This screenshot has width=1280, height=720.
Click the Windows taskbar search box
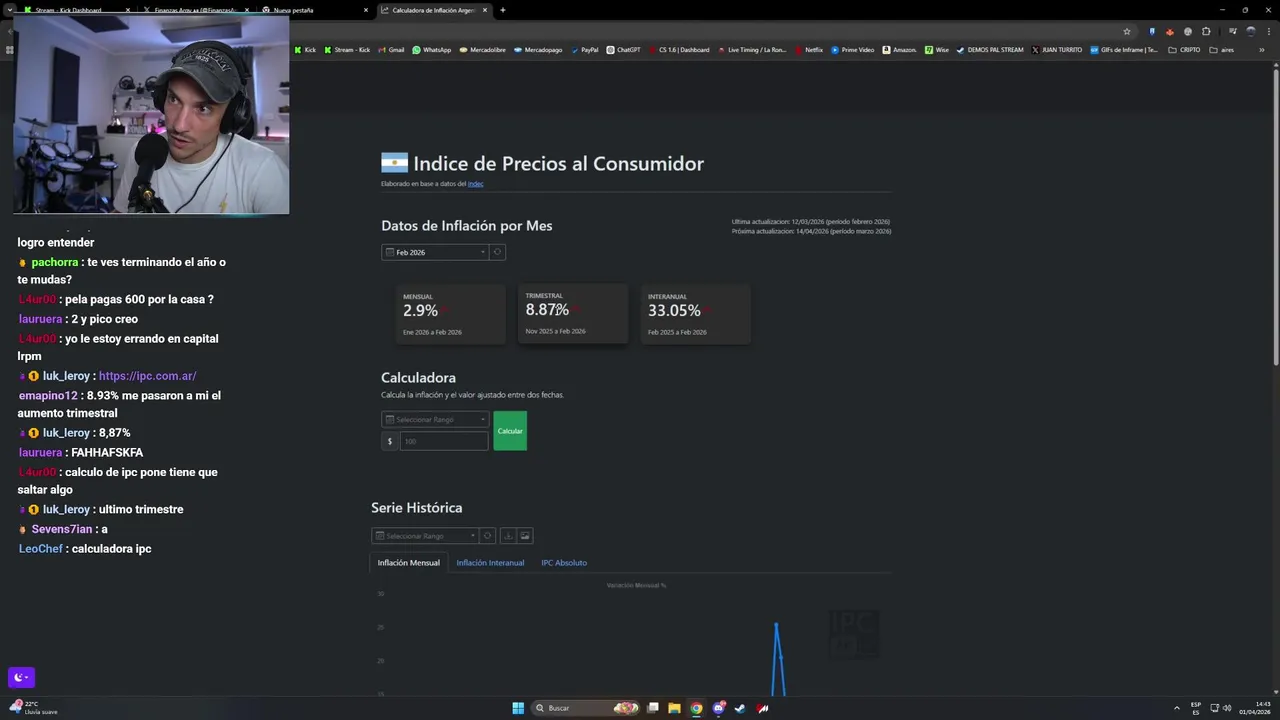pyautogui.click(x=586, y=708)
